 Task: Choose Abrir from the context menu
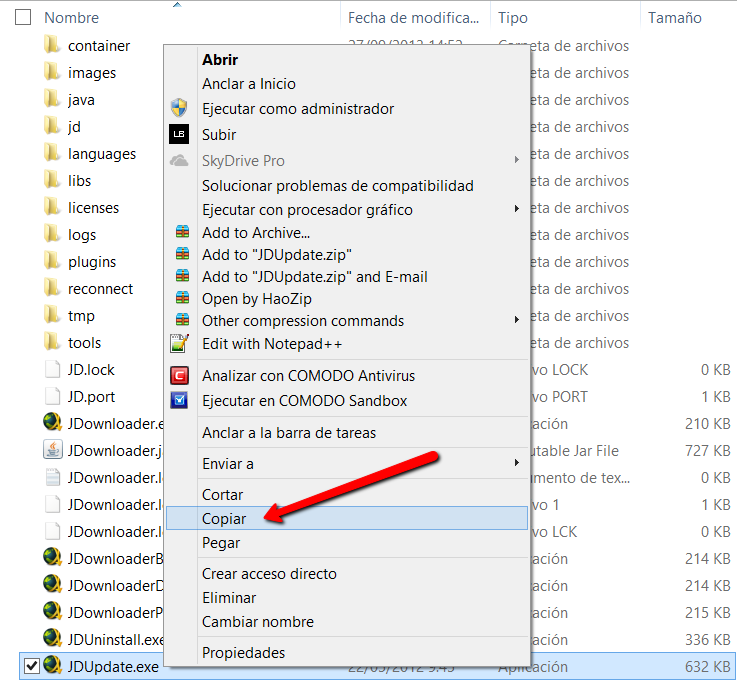click(220, 60)
